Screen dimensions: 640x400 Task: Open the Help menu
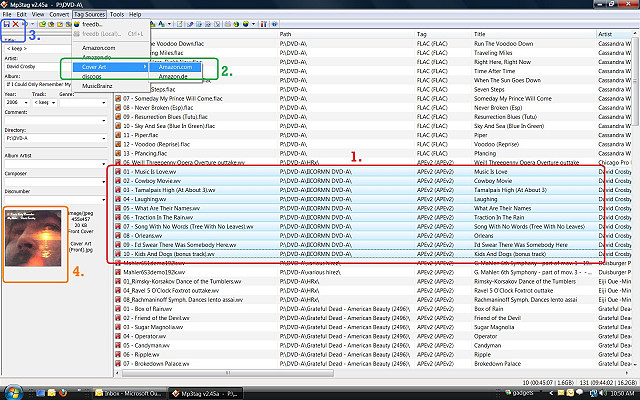point(135,14)
